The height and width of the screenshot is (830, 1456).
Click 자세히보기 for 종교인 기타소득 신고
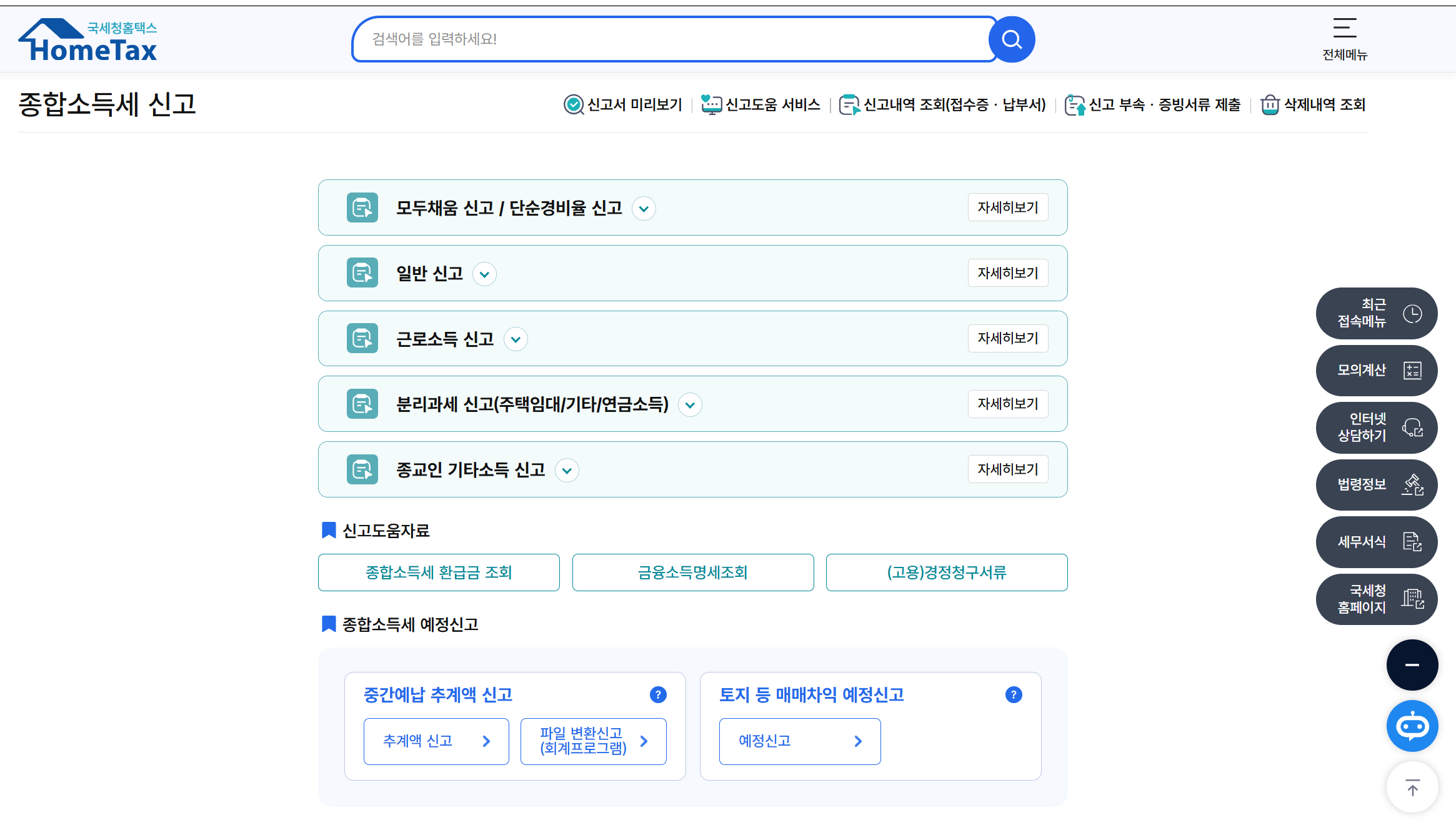1007,469
